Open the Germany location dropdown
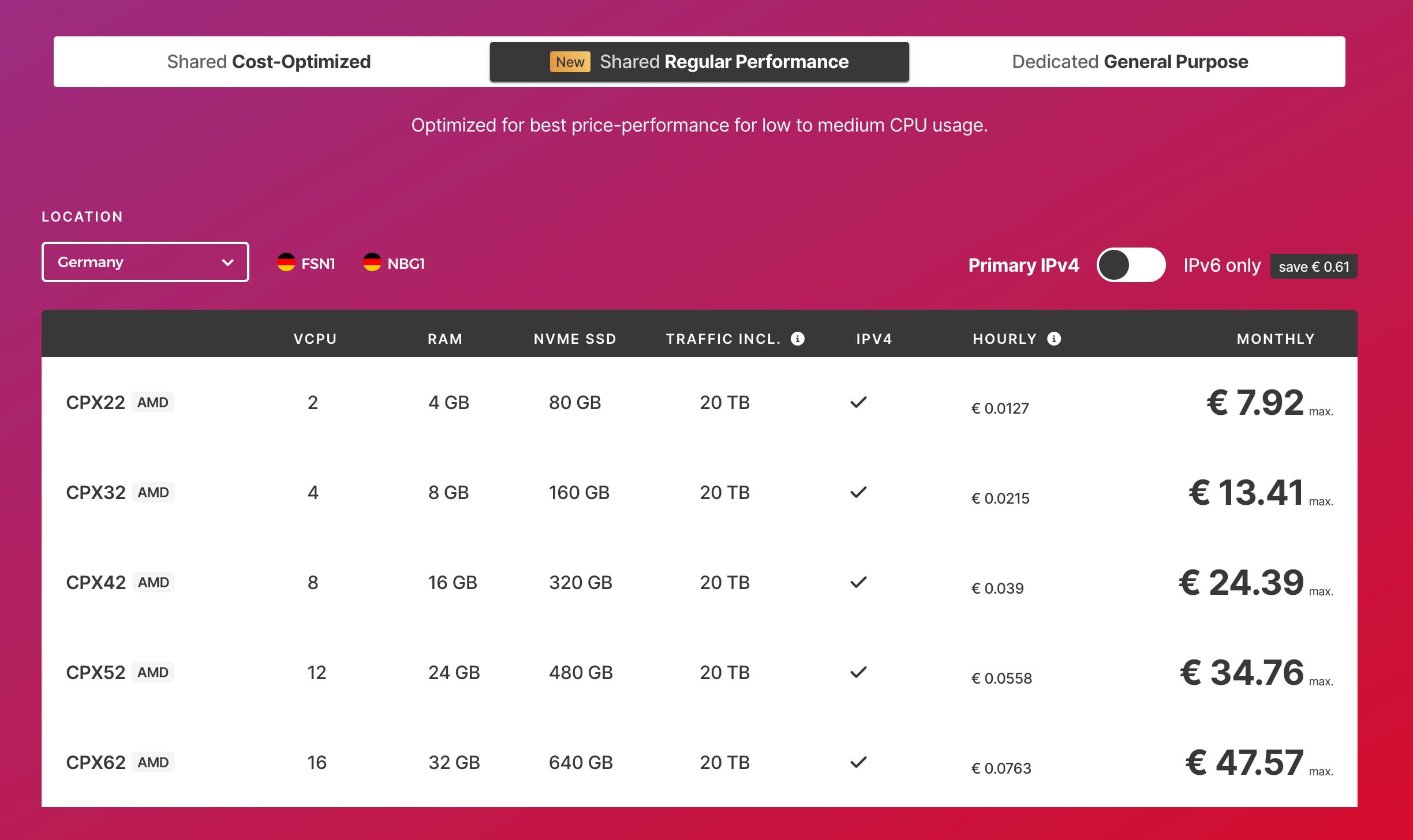Viewport: 1413px width, 840px height. tap(145, 262)
